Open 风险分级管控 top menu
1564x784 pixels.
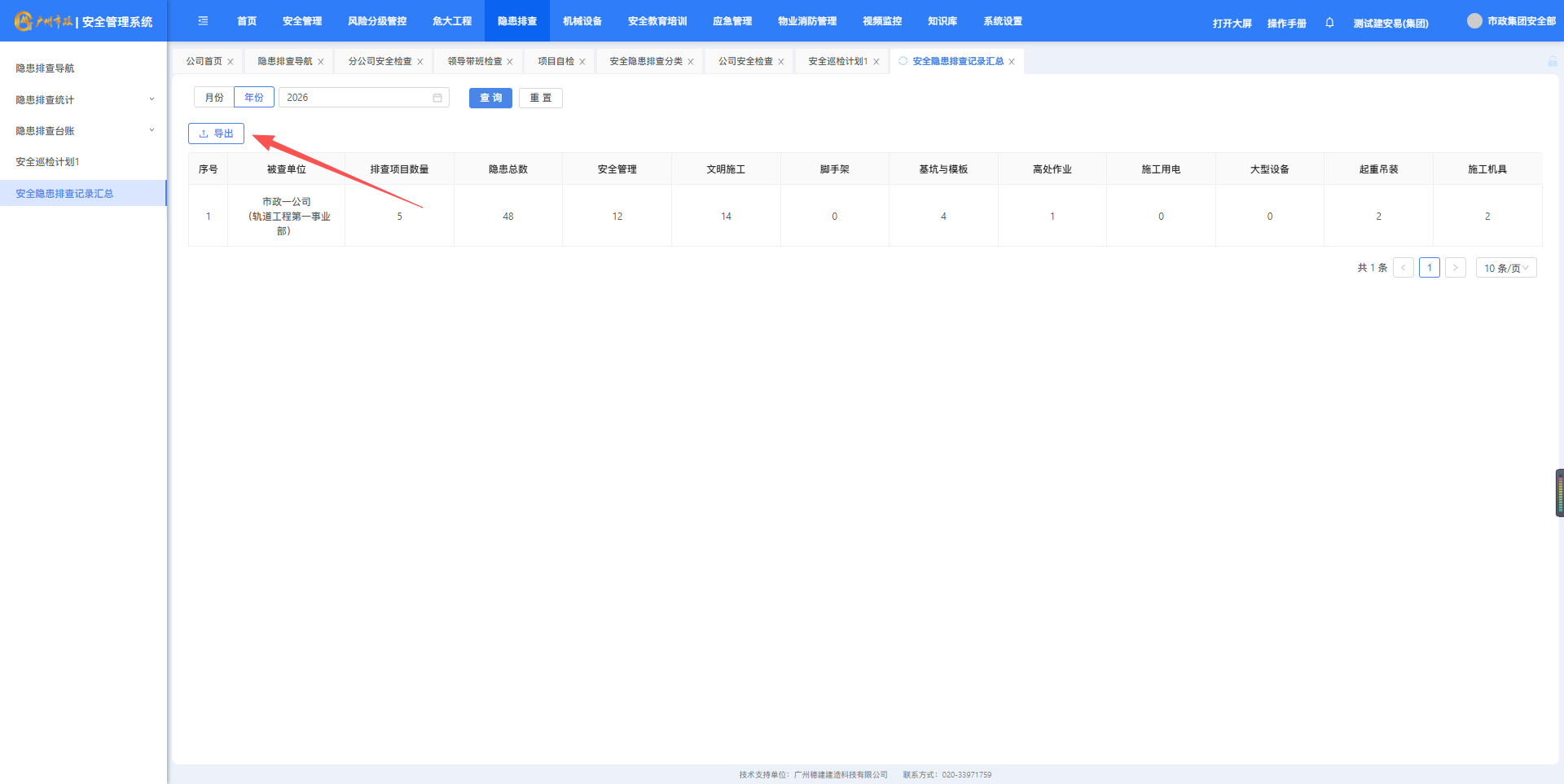pyautogui.click(x=376, y=21)
